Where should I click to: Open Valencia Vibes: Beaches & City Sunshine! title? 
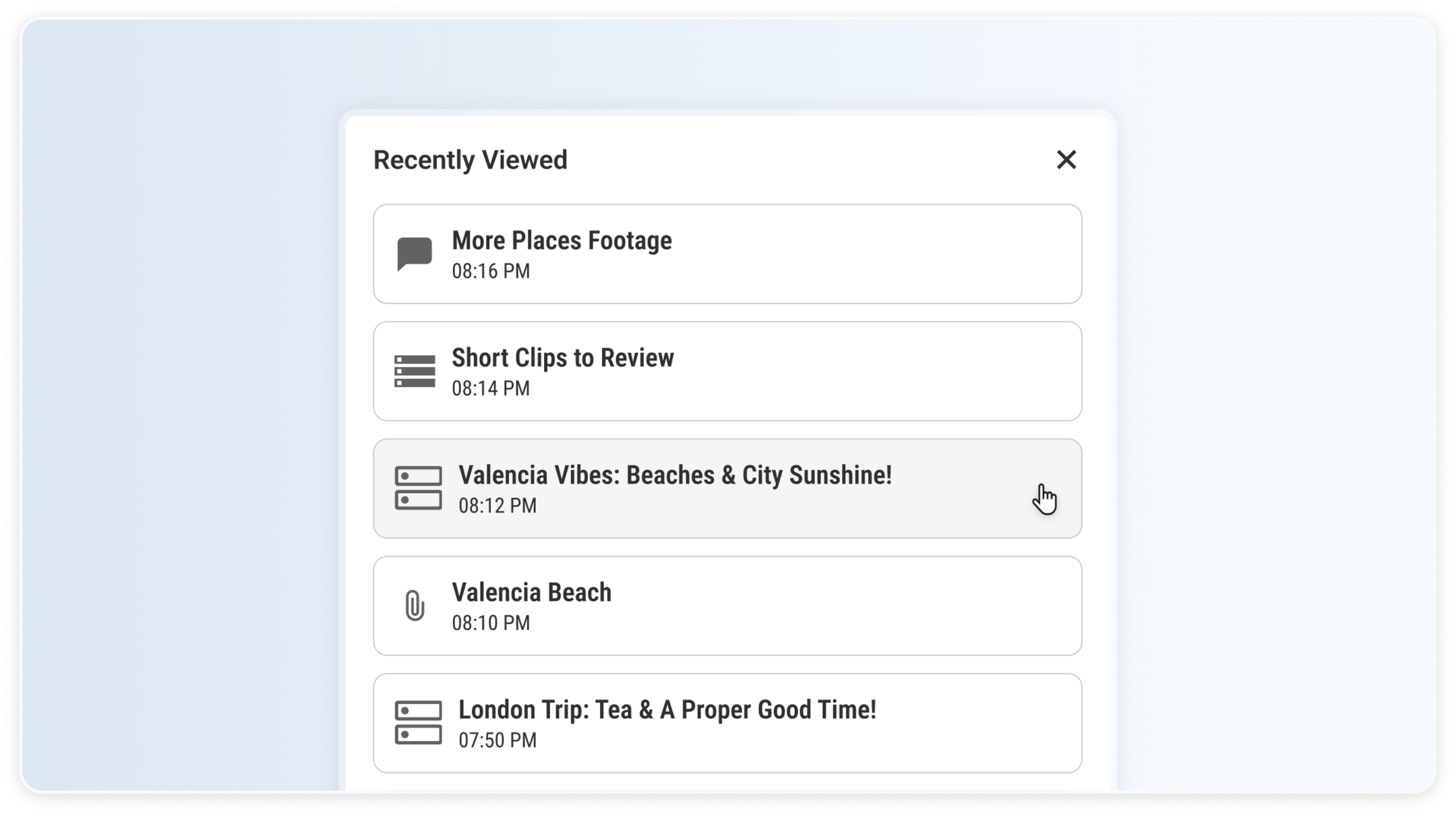[675, 475]
